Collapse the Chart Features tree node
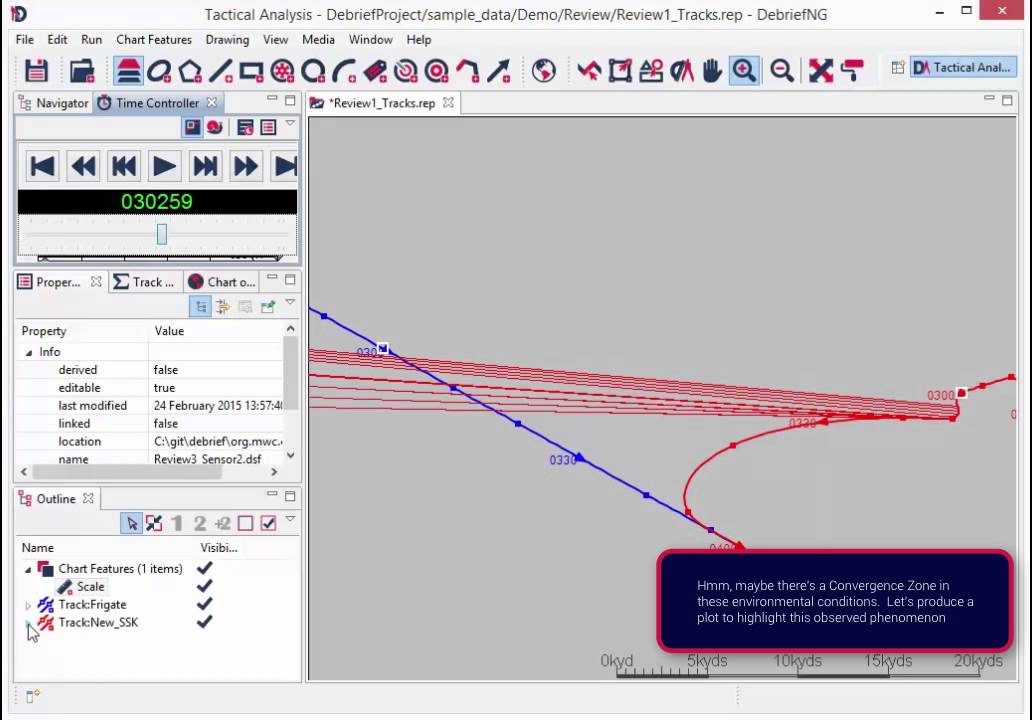 (28, 569)
